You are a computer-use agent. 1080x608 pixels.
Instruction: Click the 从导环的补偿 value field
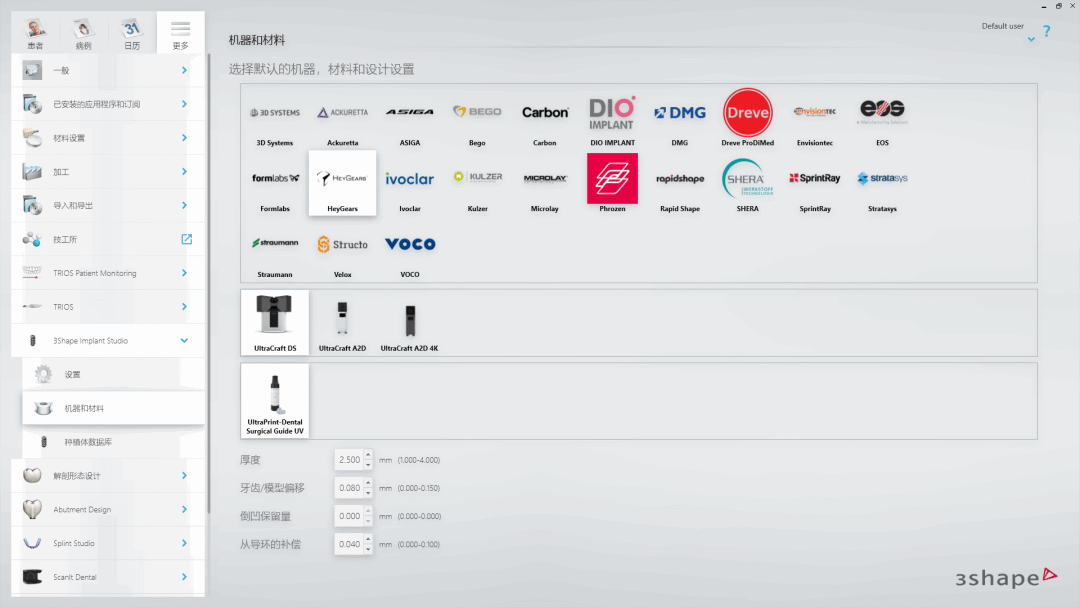coord(349,544)
